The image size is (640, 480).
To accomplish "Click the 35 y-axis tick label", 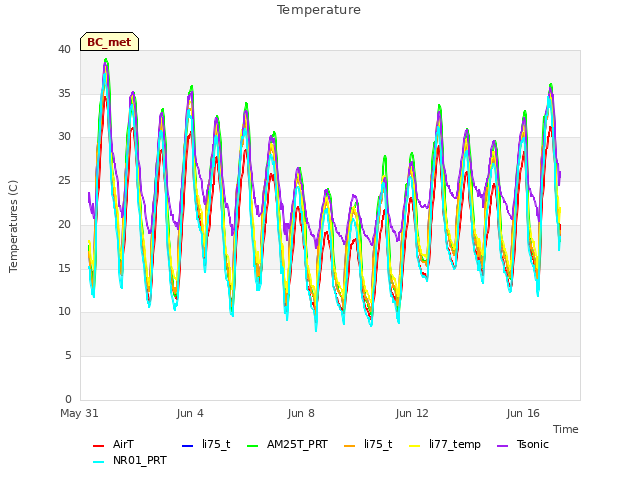I will click(x=64, y=93).
